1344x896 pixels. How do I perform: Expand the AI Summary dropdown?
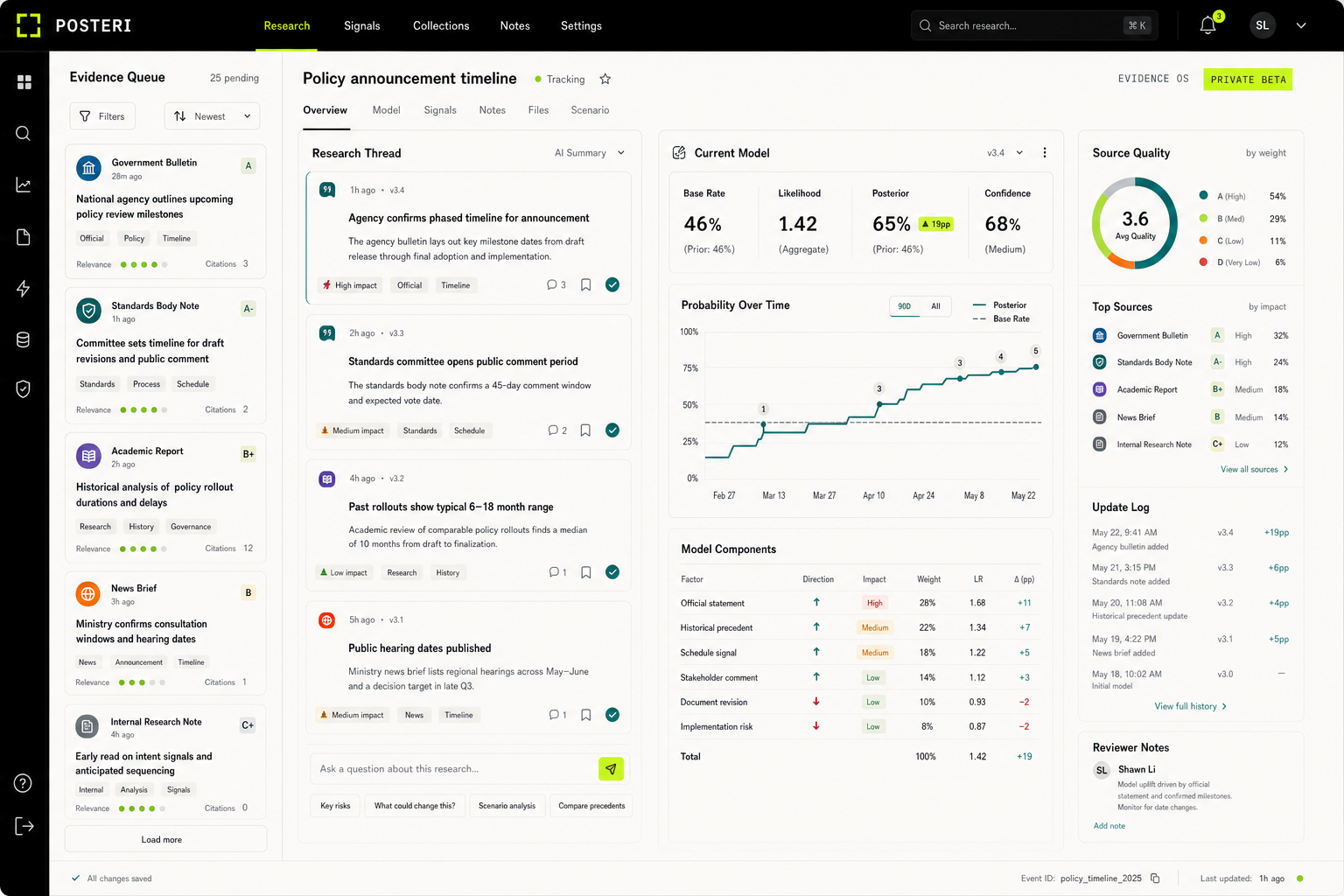click(589, 153)
